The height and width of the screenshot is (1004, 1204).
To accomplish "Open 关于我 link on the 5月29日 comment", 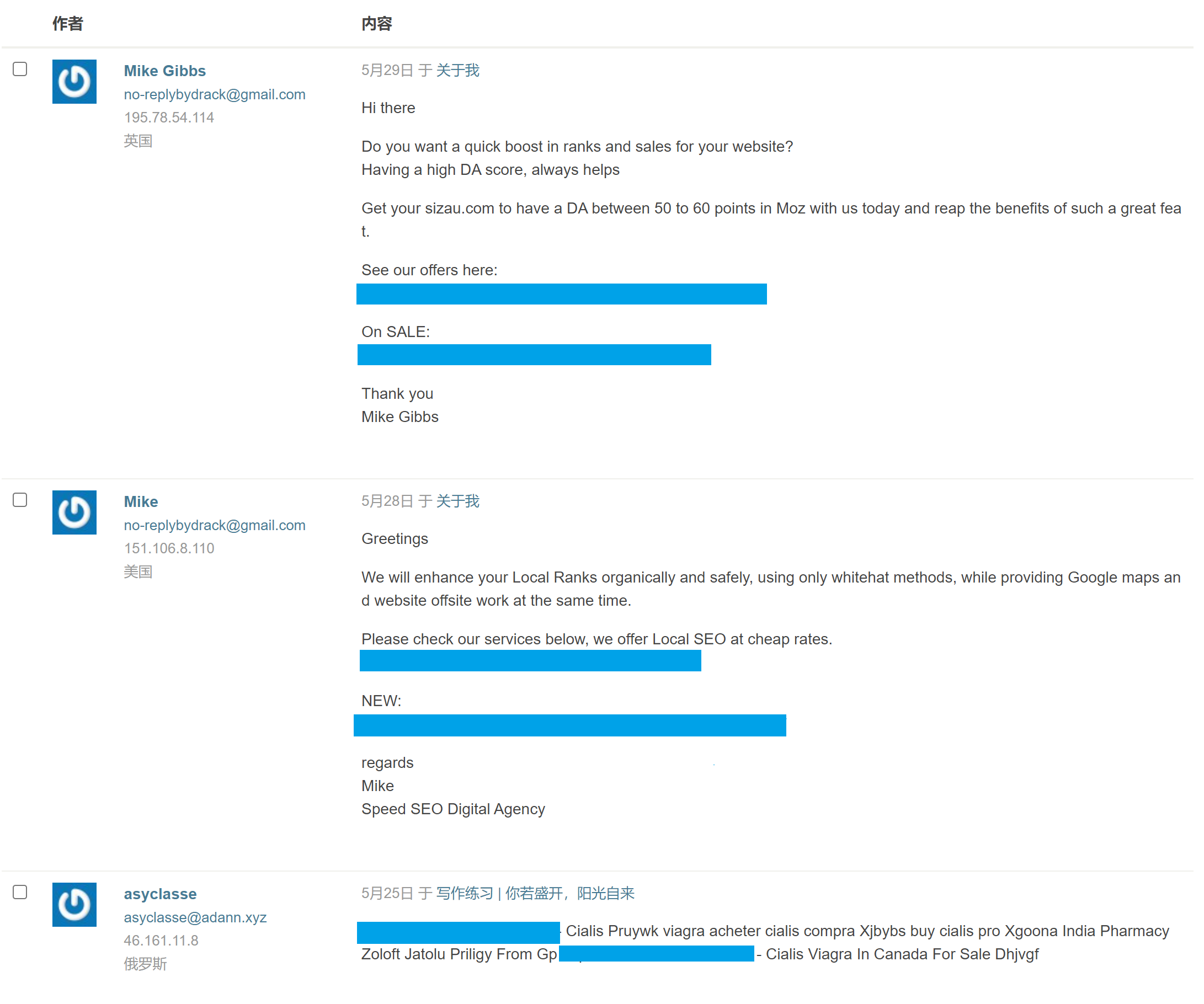I will [x=457, y=71].
